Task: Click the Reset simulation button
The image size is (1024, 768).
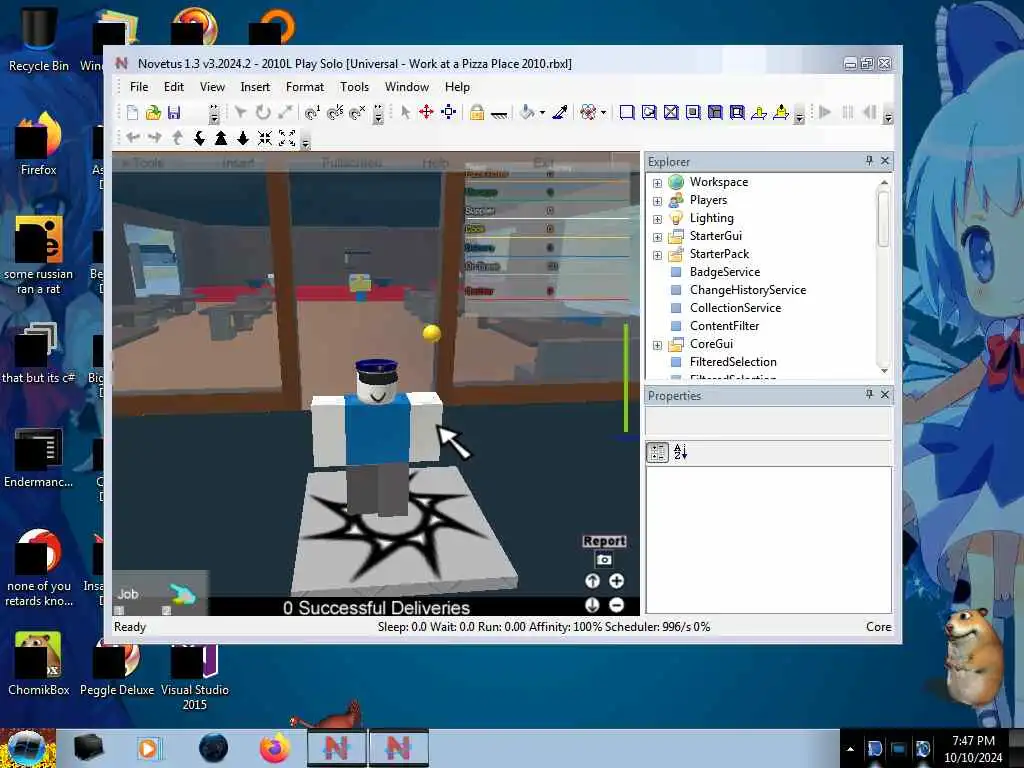Action: coord(870,112)
